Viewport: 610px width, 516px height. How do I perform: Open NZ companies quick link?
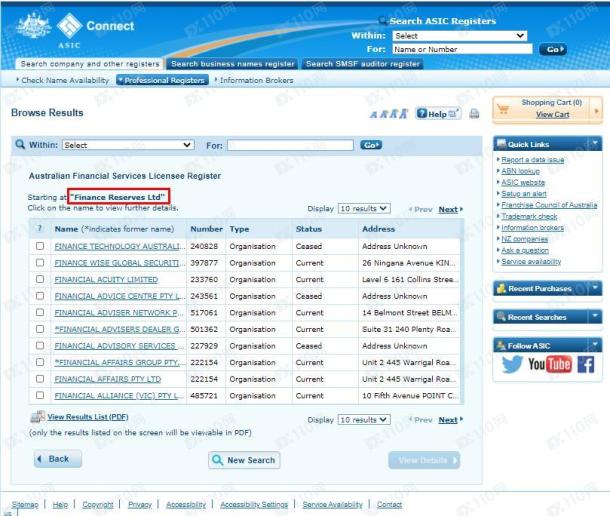point(524,239)
